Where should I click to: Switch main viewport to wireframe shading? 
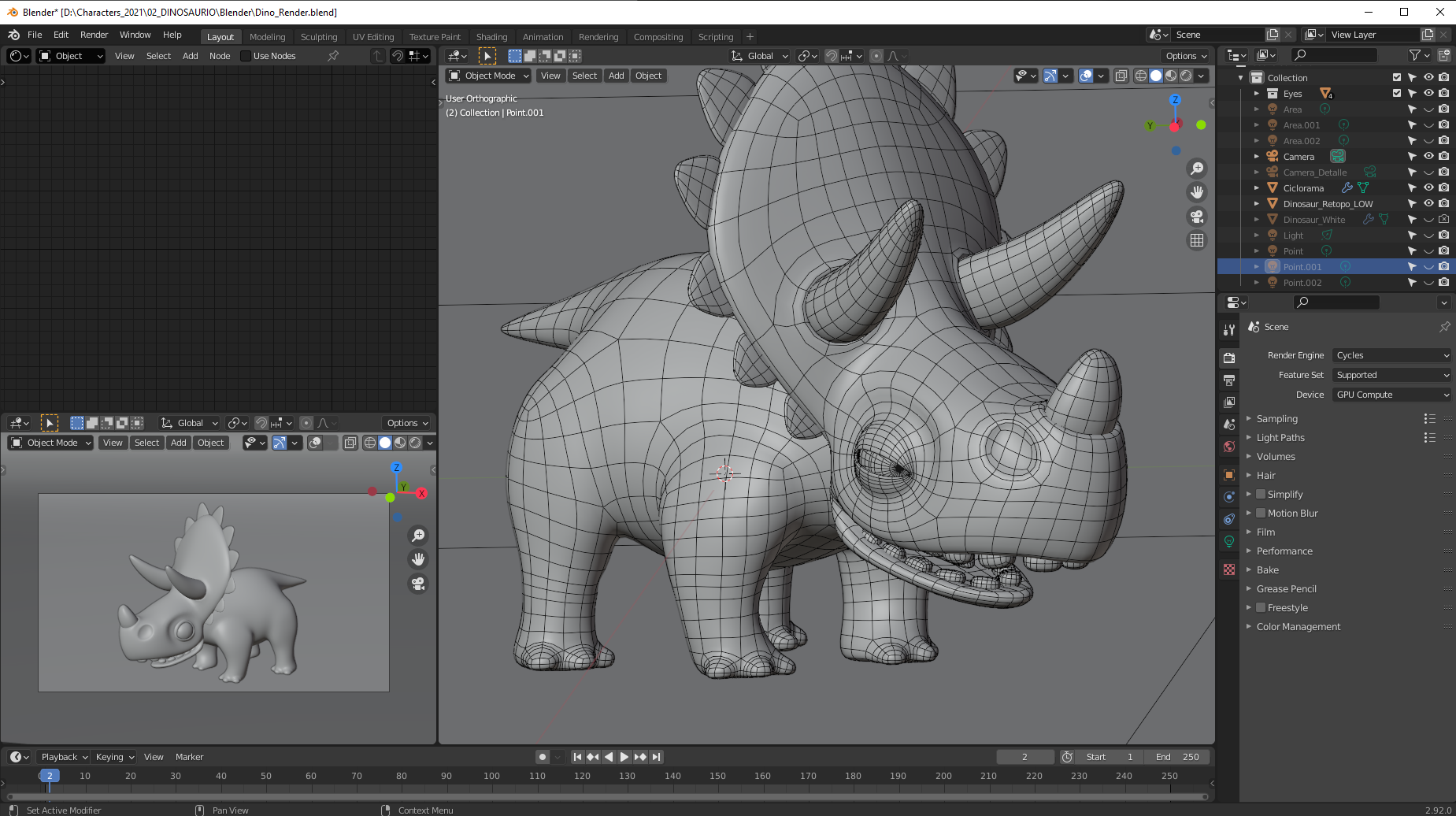click(x=1140, y=76)
